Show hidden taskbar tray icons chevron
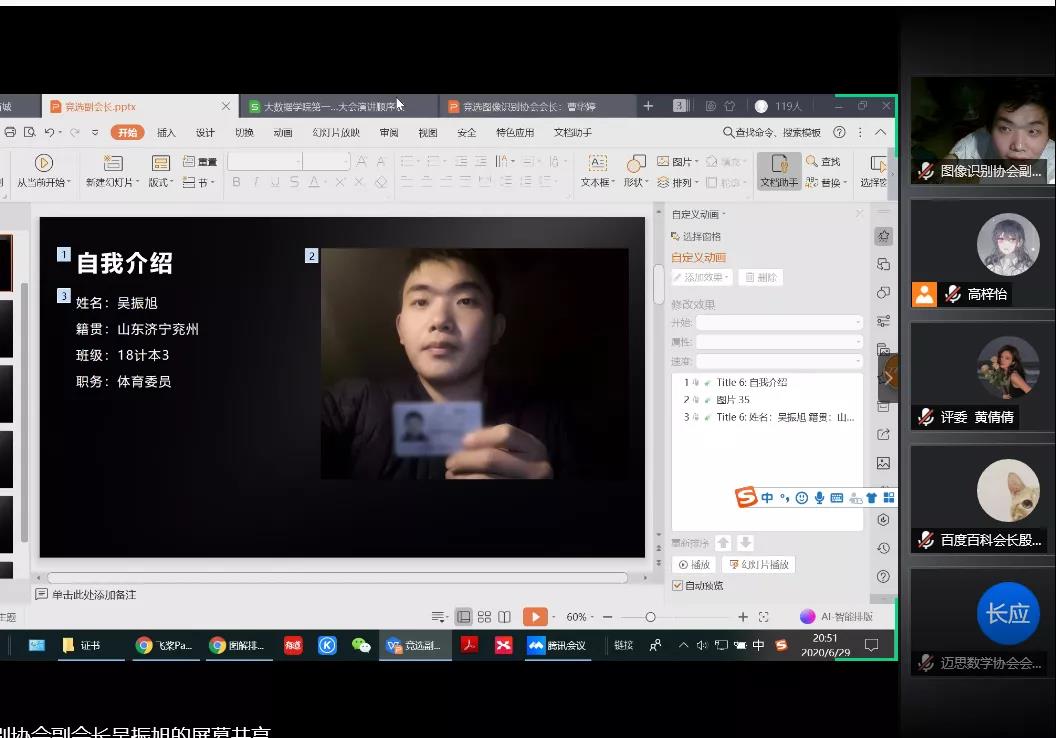 click(x=684, y=645)
